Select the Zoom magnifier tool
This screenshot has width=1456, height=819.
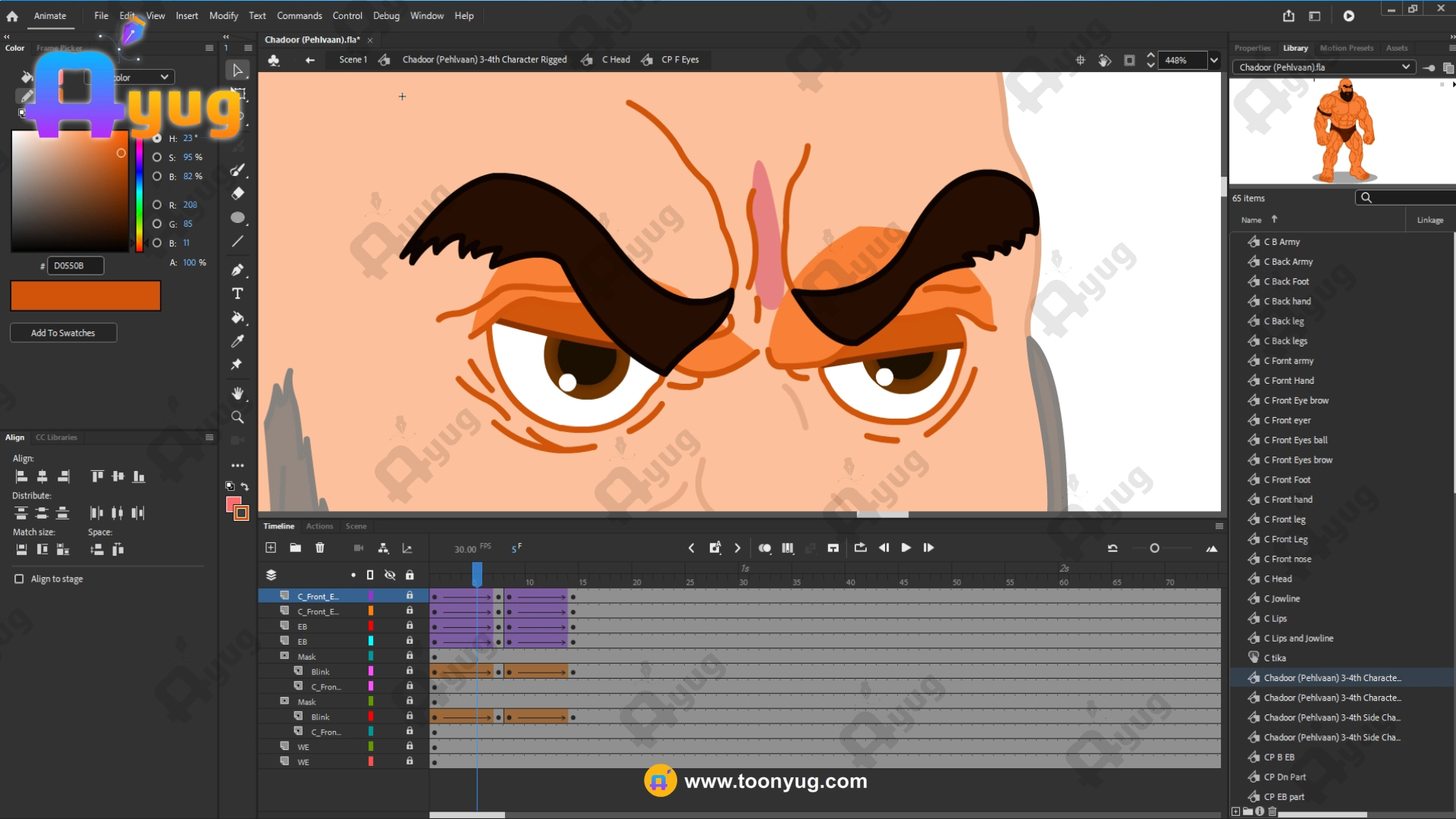pyautogui.click(x=237, y=417)
